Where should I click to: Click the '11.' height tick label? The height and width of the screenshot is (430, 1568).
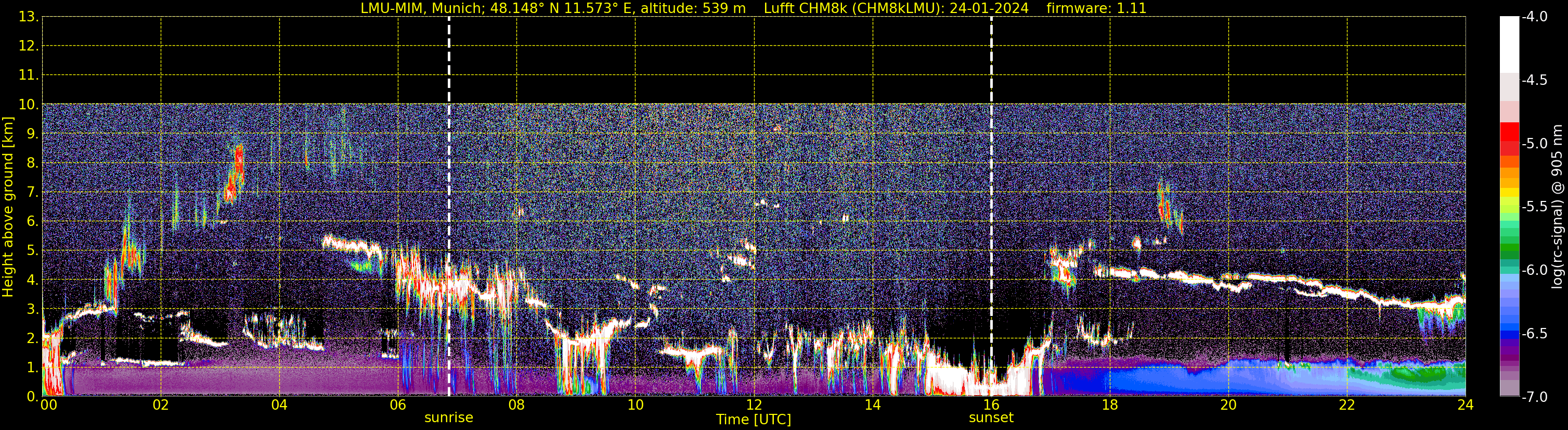pyautogui.click(x=29, y=75)
